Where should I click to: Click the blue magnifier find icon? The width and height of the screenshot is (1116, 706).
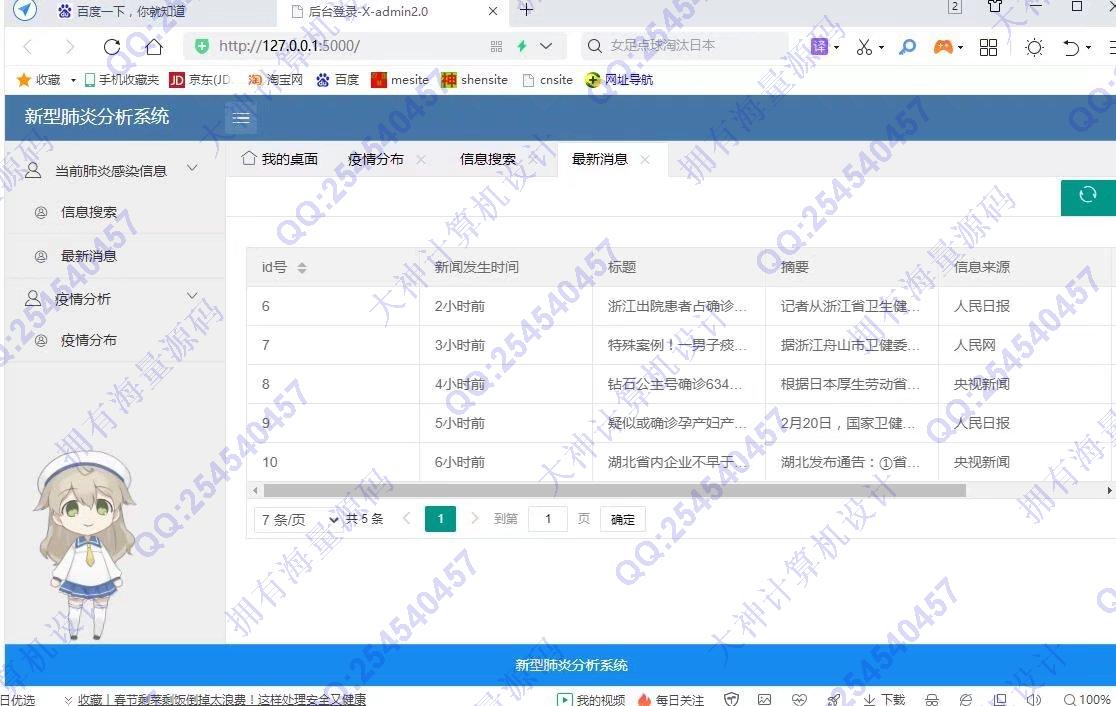[907, 47]
